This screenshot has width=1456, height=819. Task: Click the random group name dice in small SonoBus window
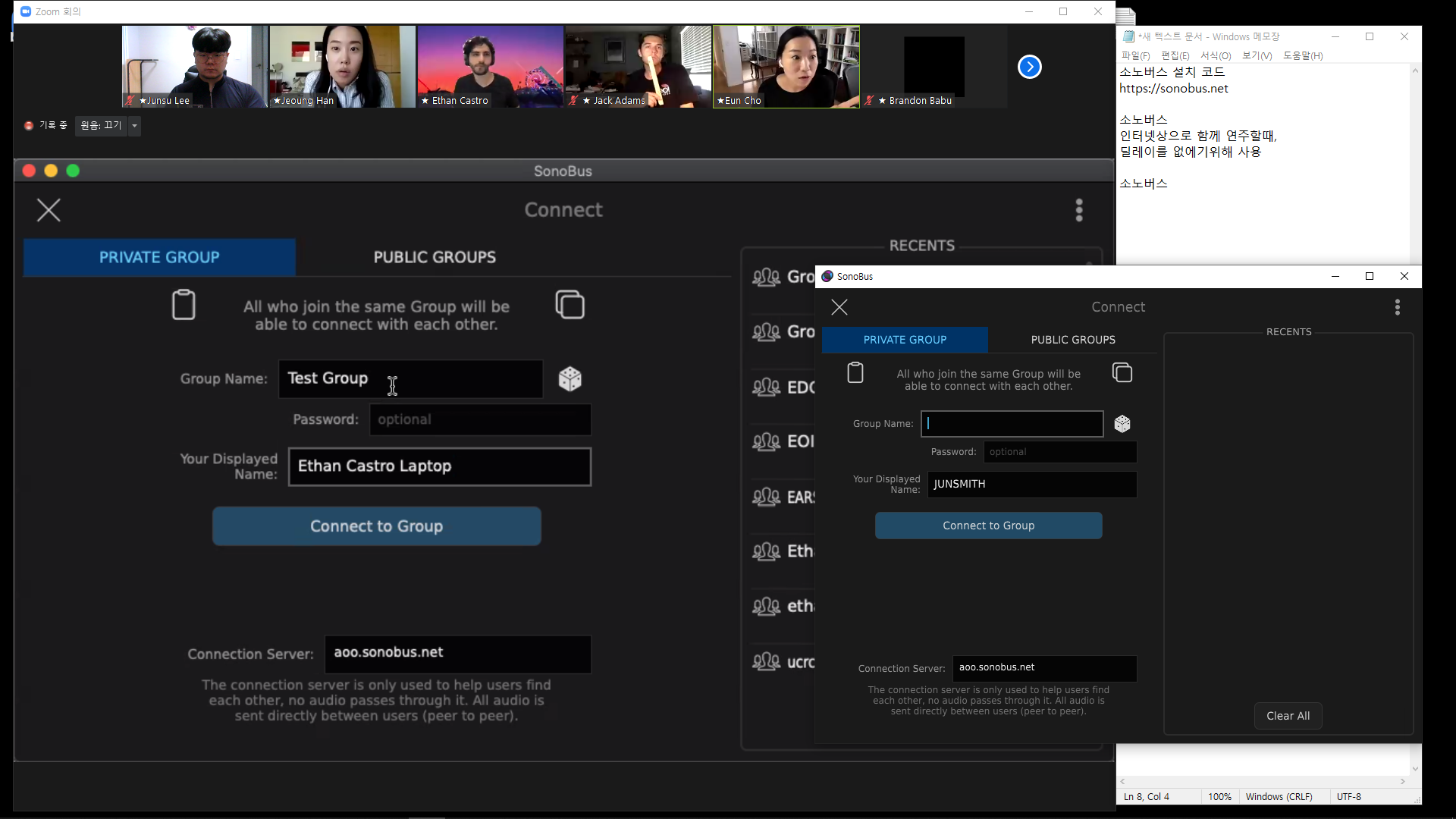1122,424
